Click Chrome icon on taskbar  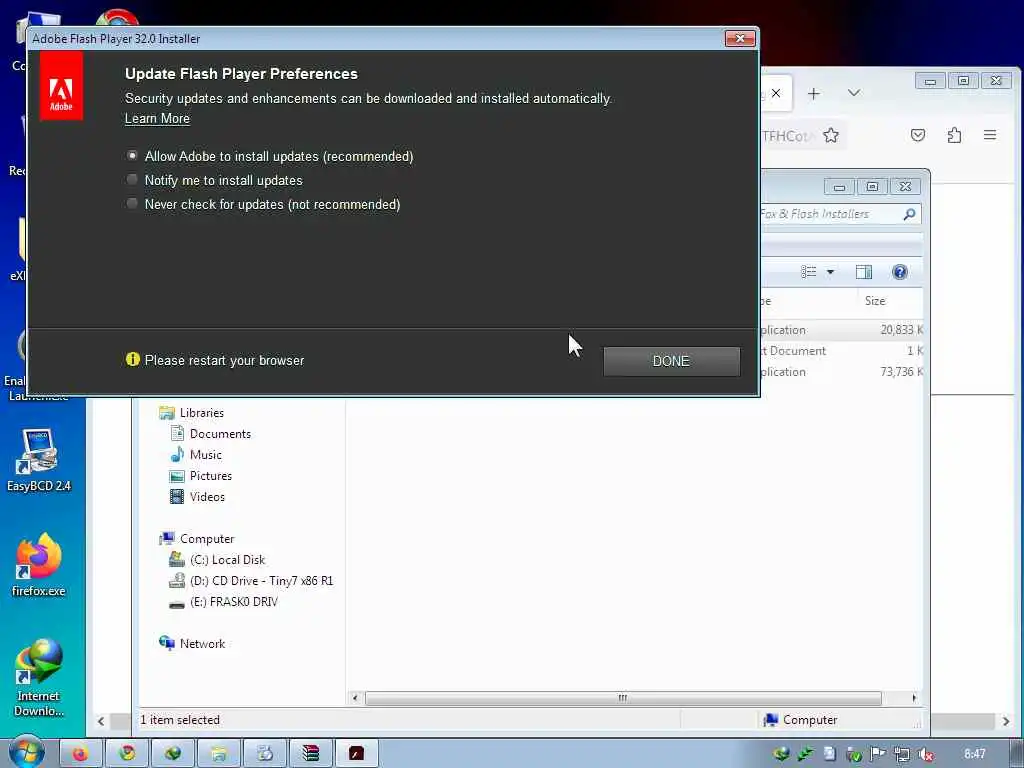pyautogui.click(x=126, y=753)
